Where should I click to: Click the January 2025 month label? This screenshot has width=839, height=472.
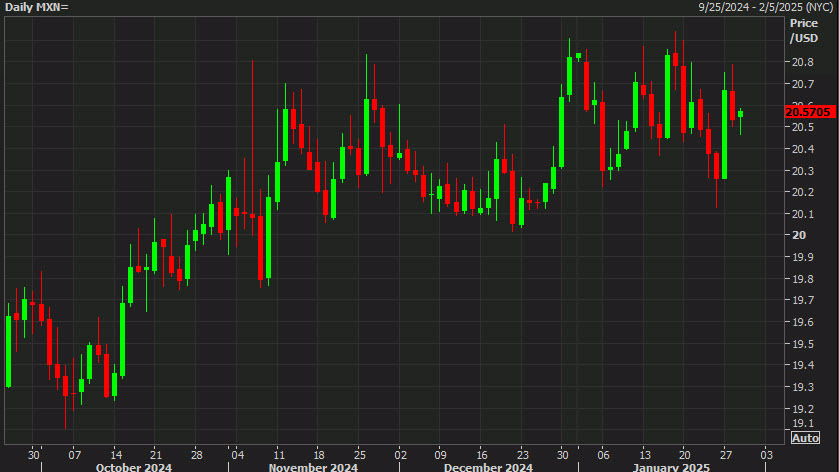(x=671, y=467)
